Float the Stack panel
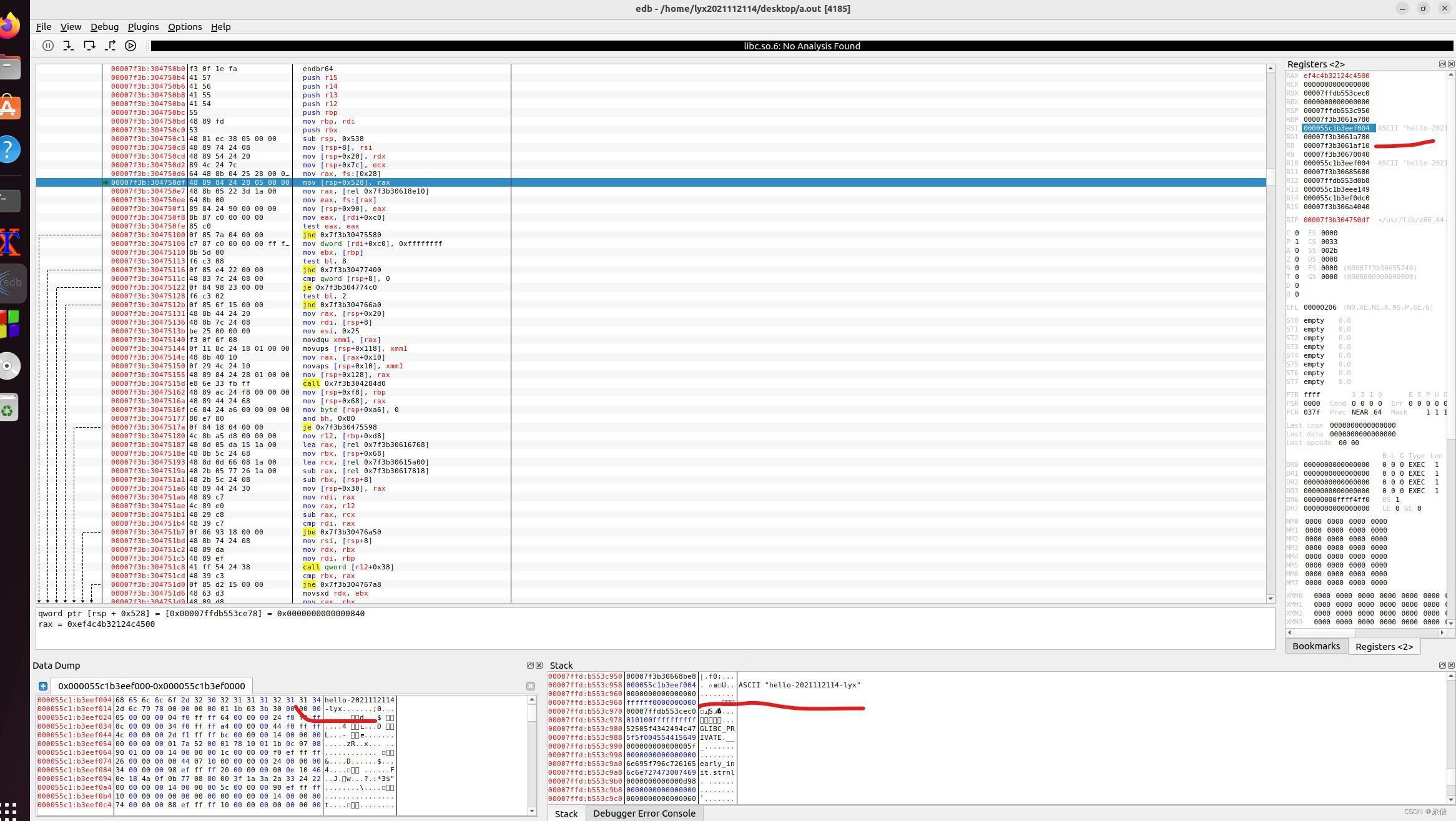The image size is (1456, 821). [1442, 666]
